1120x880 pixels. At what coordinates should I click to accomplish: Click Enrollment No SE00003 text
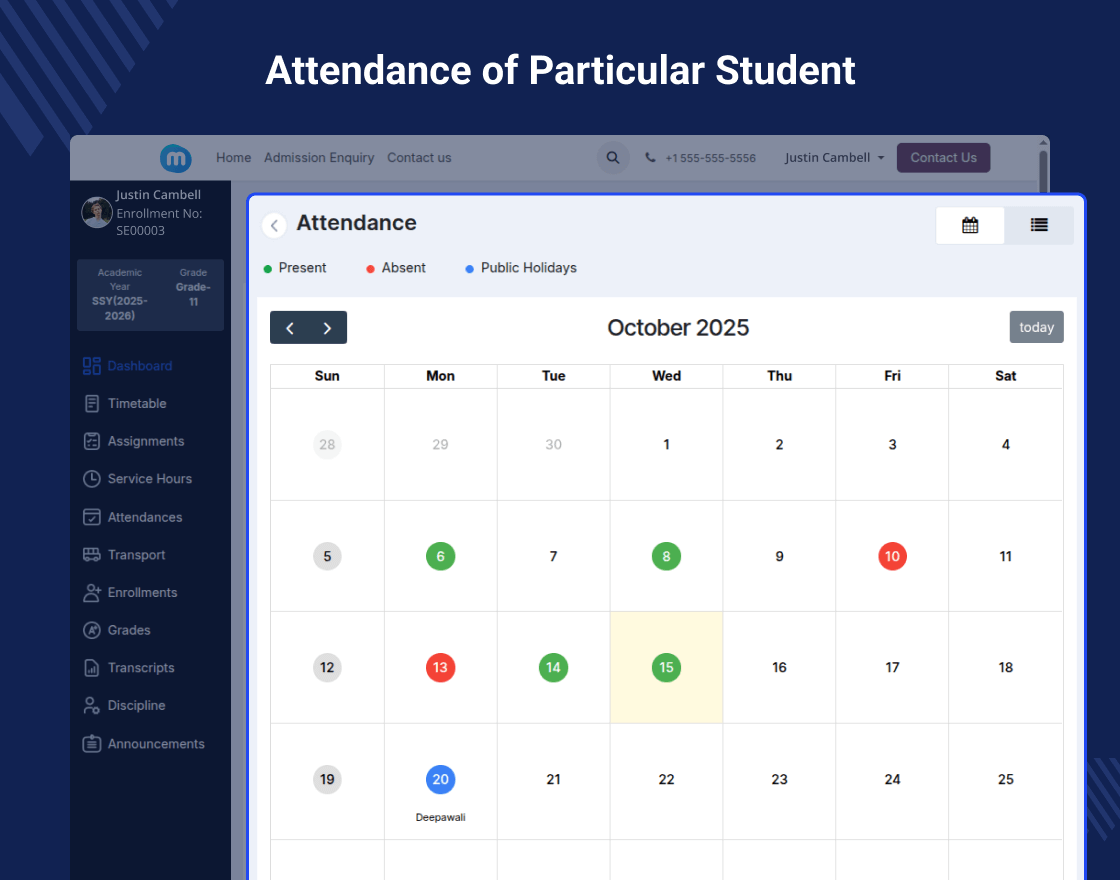[159, 221]
